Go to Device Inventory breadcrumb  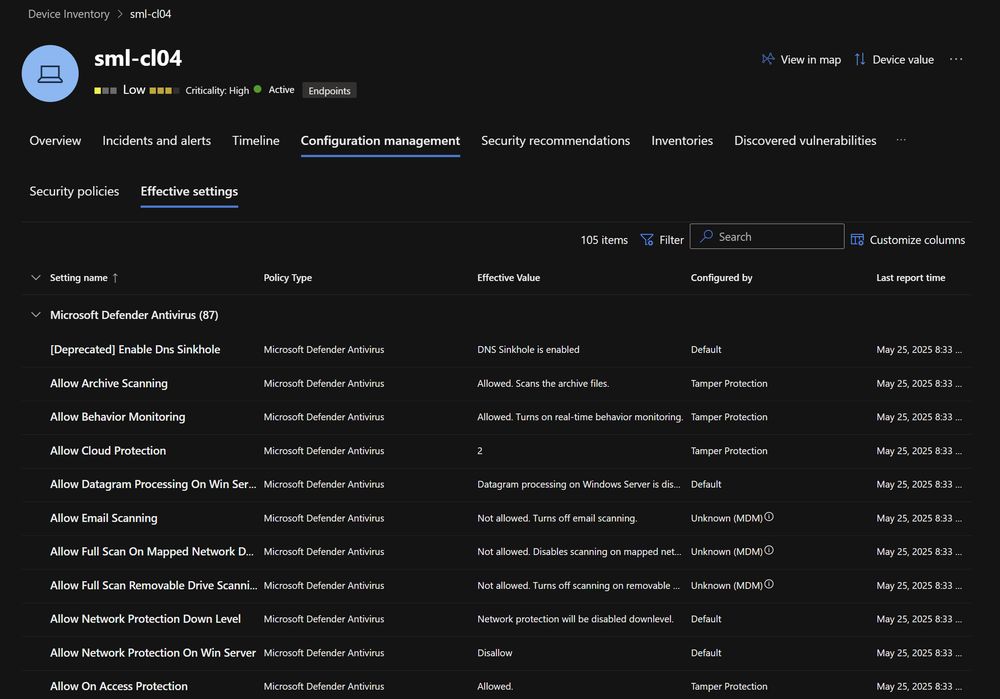69,14
